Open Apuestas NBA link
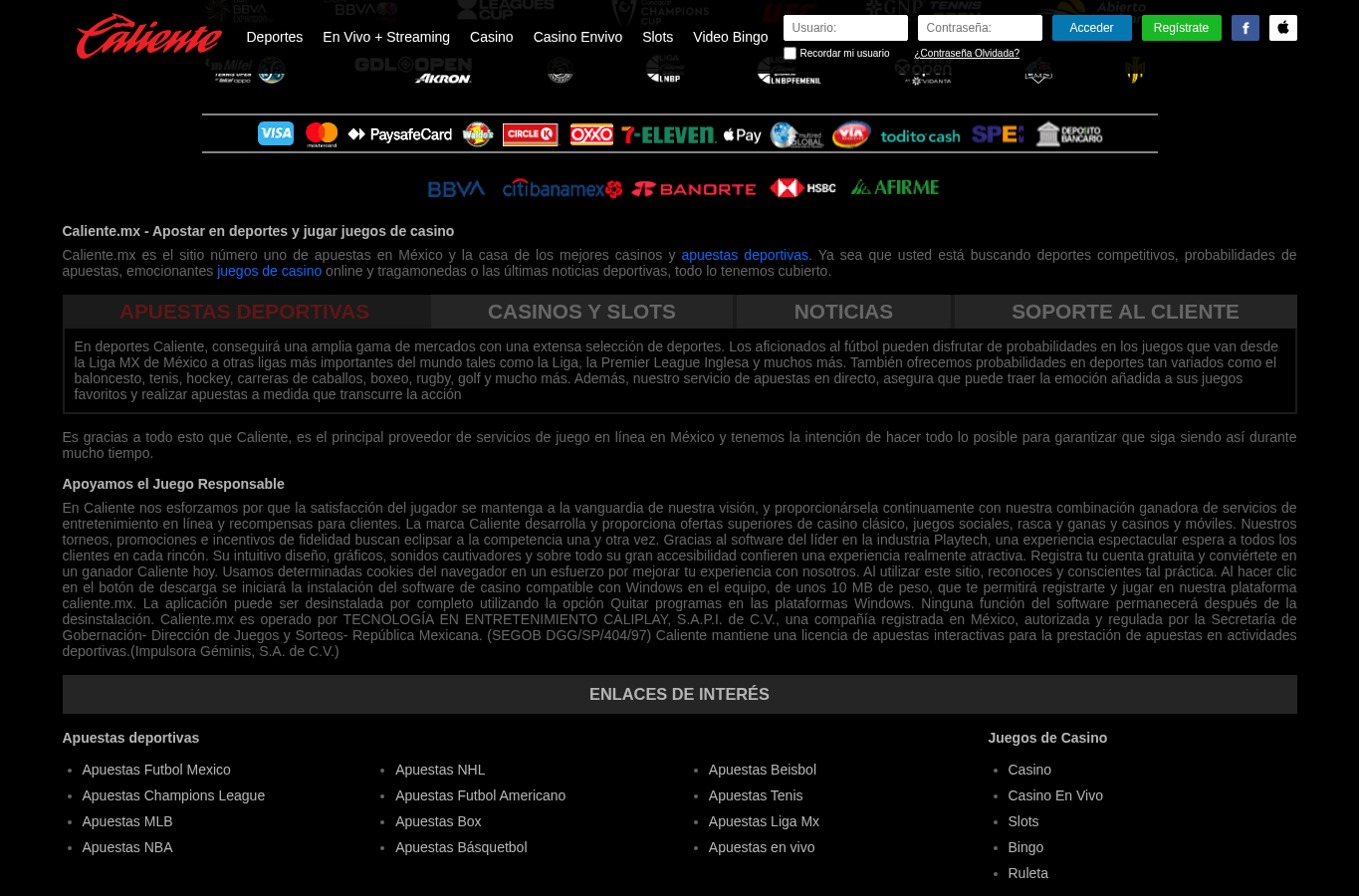The image size is (1359, 896). point(127,847)
